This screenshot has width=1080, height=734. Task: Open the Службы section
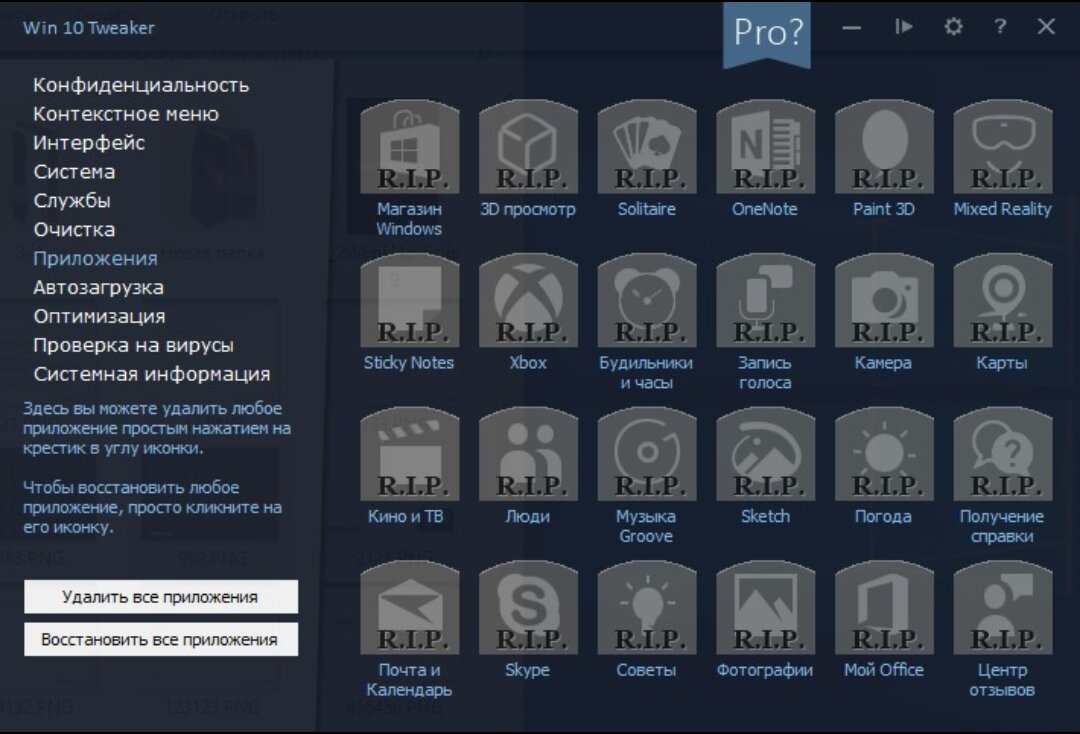click(x=72, y=200)
